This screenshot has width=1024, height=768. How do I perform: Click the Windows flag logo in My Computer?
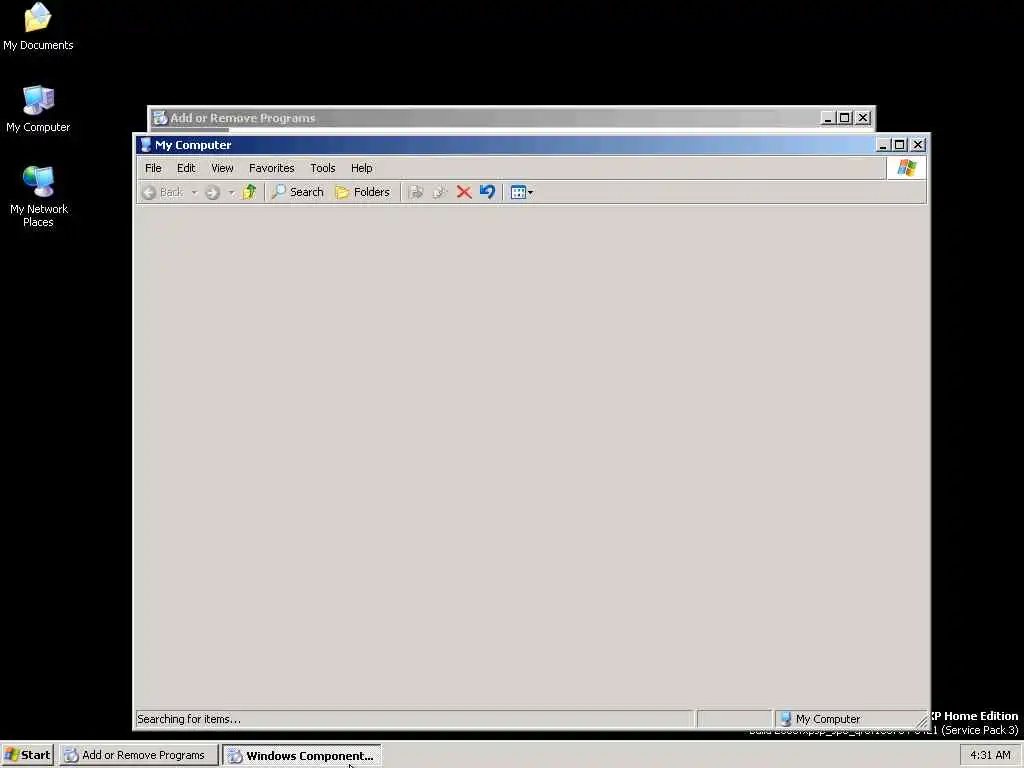point(906,168)
